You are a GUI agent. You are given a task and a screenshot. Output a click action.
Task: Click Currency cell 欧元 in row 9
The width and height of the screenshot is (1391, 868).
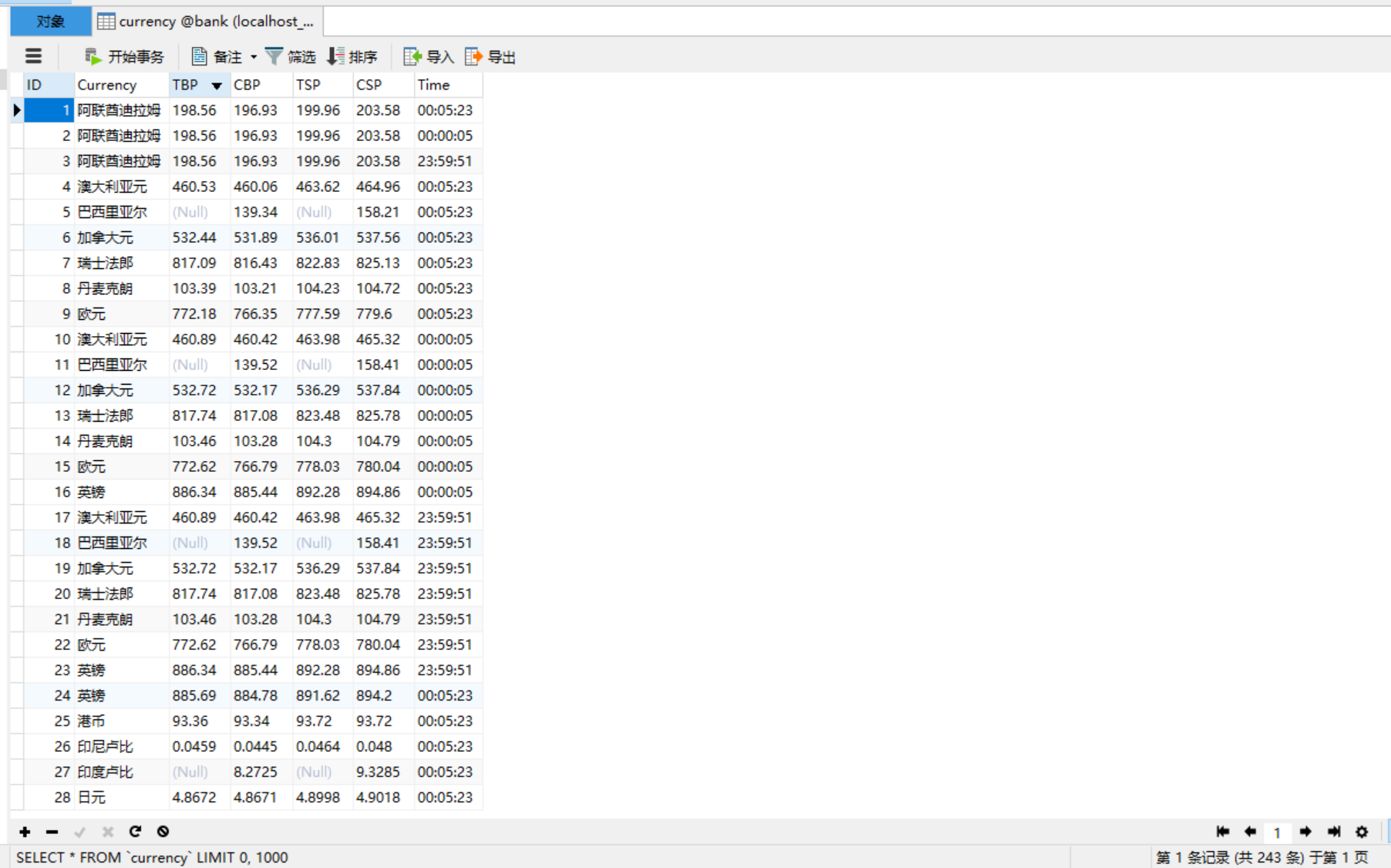[122, 314]
